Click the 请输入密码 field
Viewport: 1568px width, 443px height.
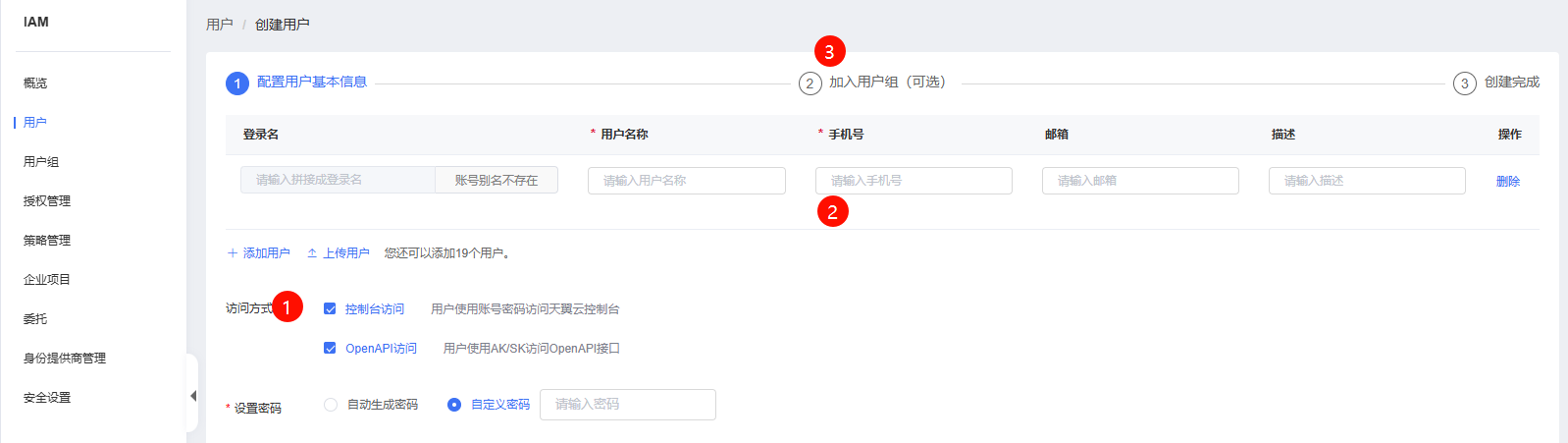[x=628, y=405]
